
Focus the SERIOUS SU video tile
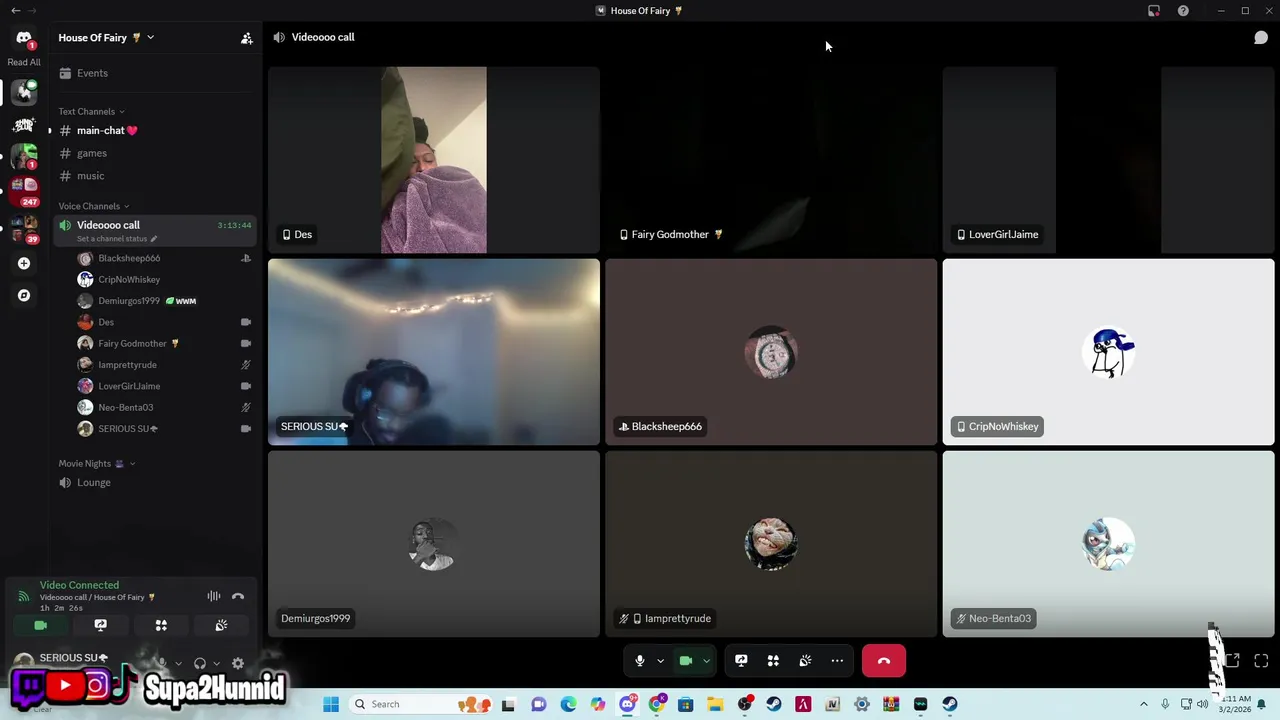(434, 352)
